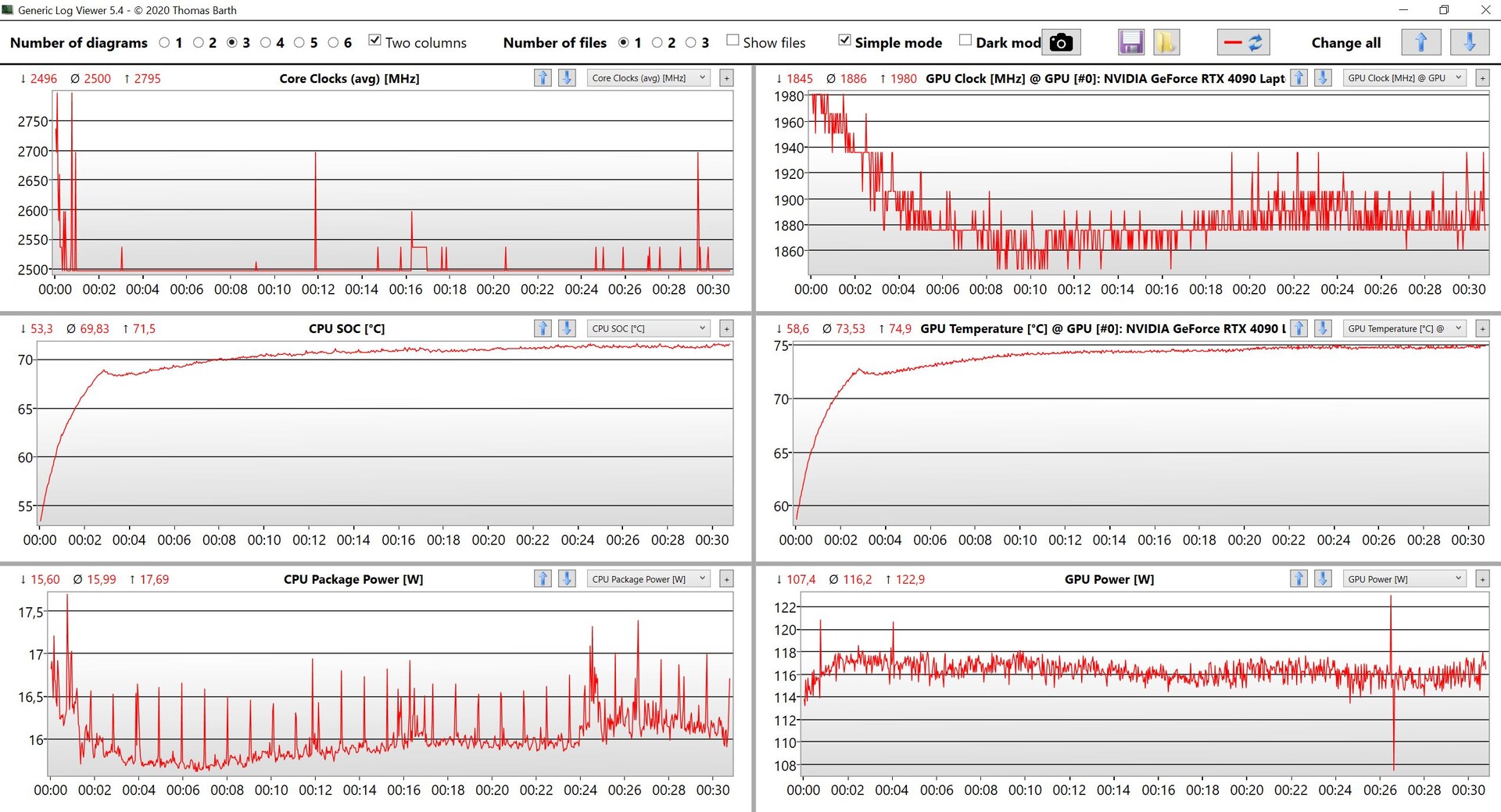Enable the Dark mode checkbox
1501x812 pixels.
click(965, 41)
